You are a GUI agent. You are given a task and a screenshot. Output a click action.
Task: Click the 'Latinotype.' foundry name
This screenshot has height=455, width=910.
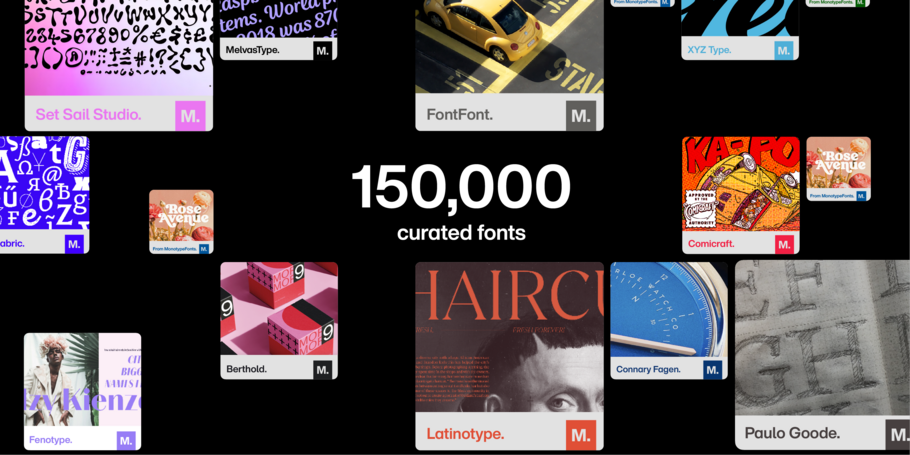[x=465, y=434]
